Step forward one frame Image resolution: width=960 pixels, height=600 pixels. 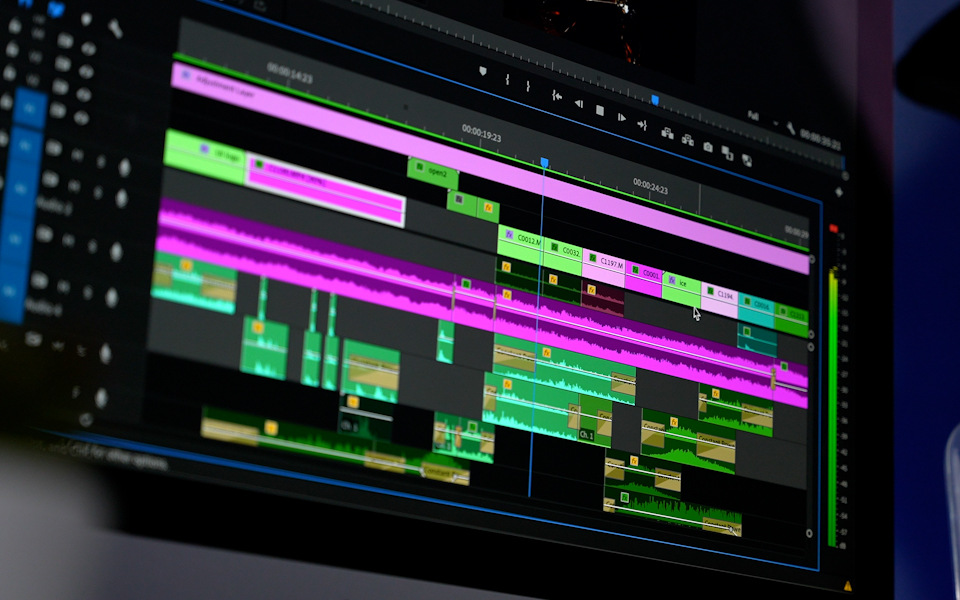(x=621, y=118)
